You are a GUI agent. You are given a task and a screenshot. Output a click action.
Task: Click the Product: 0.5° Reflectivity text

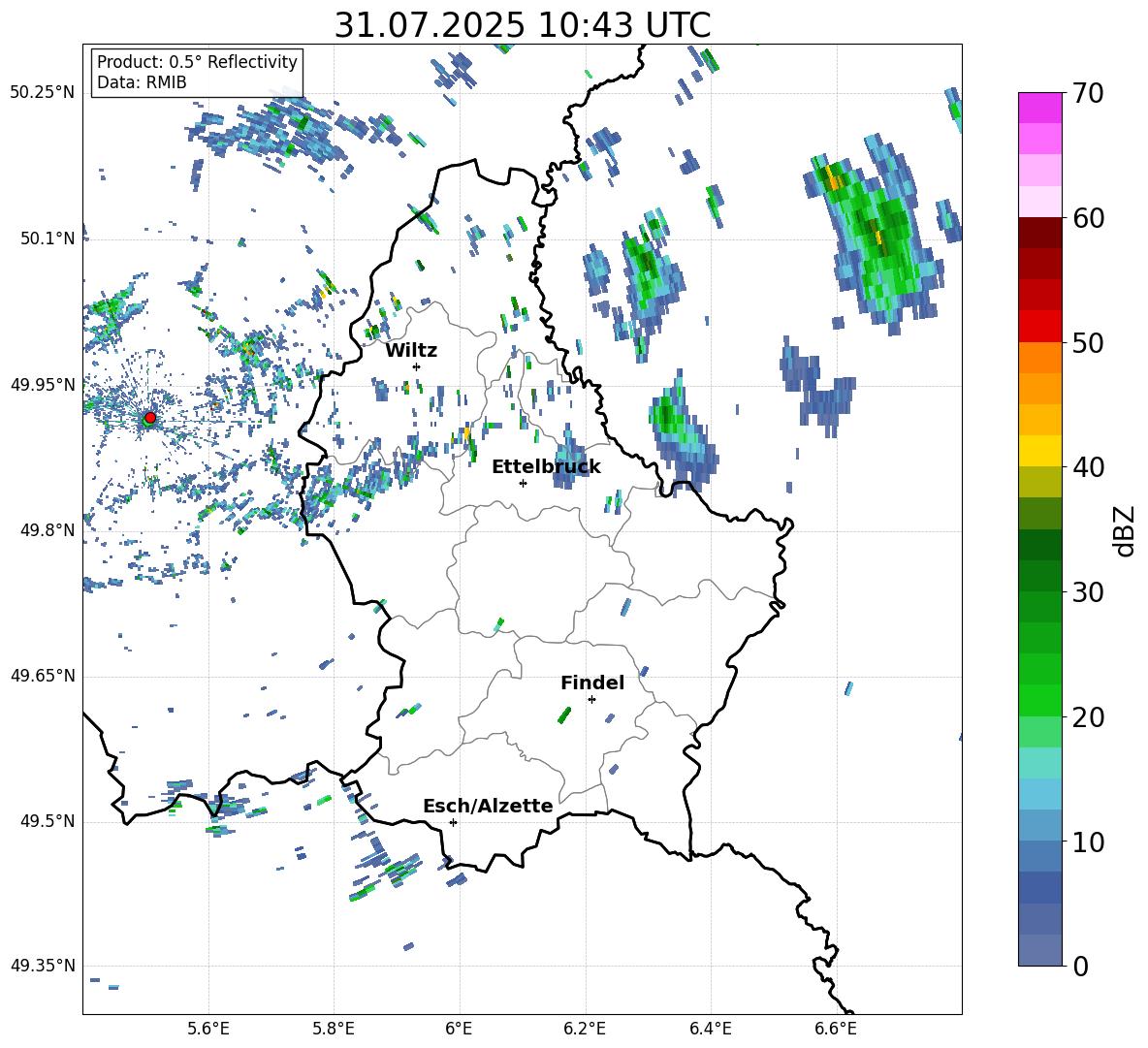197,62
